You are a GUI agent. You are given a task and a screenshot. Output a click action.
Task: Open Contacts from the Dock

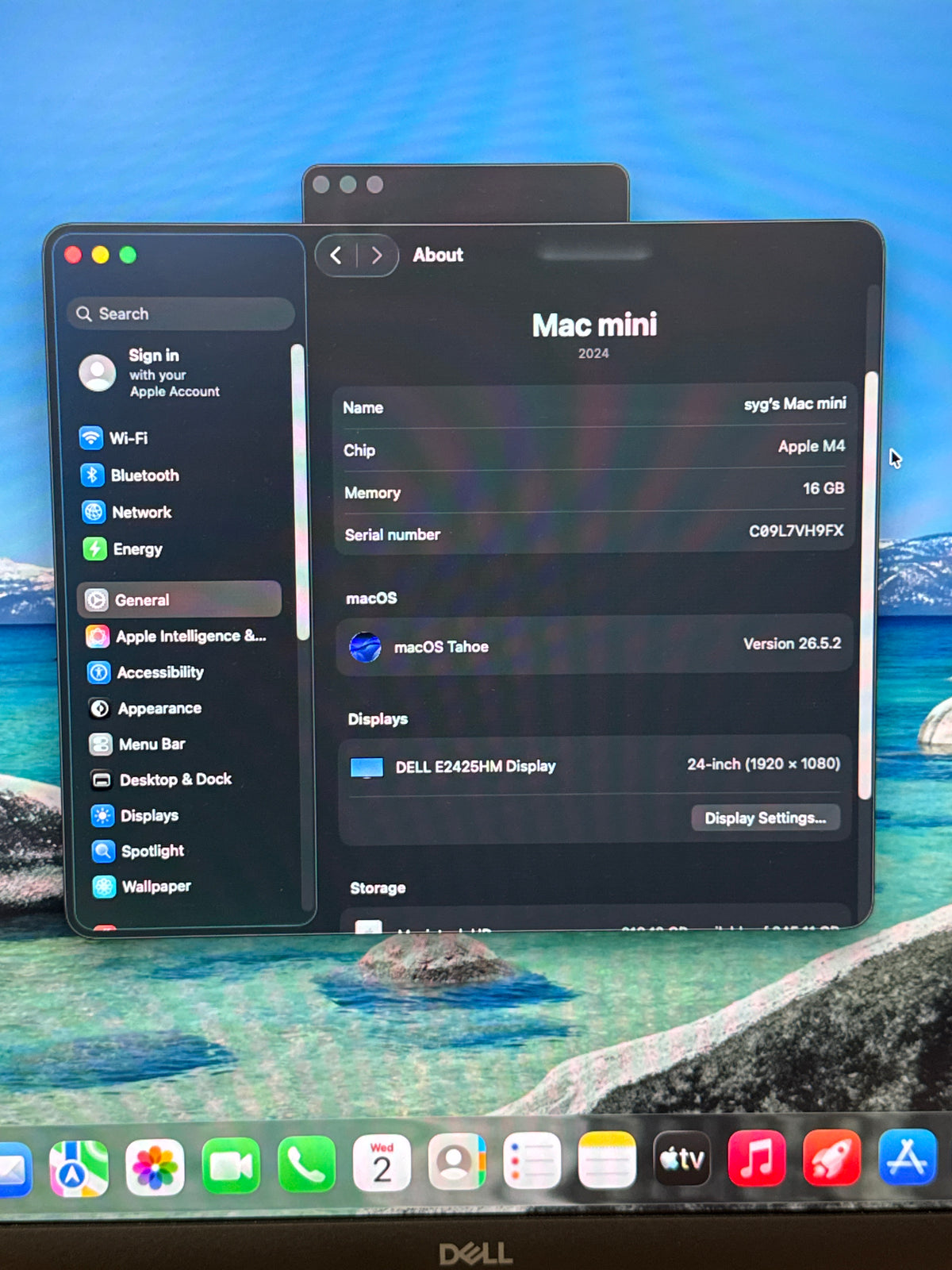click(x=456, y=1162)
